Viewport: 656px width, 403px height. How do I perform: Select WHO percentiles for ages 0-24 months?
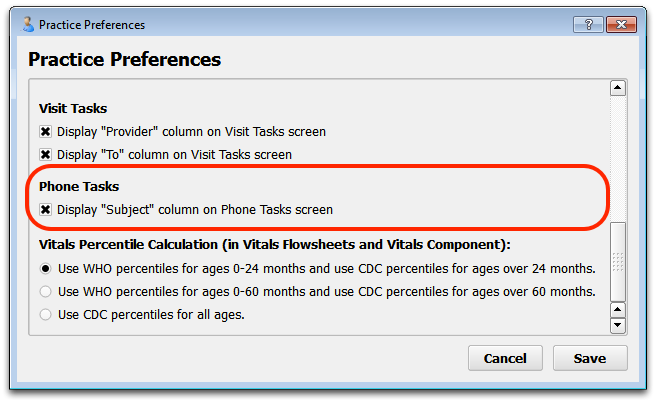(46, 268)
